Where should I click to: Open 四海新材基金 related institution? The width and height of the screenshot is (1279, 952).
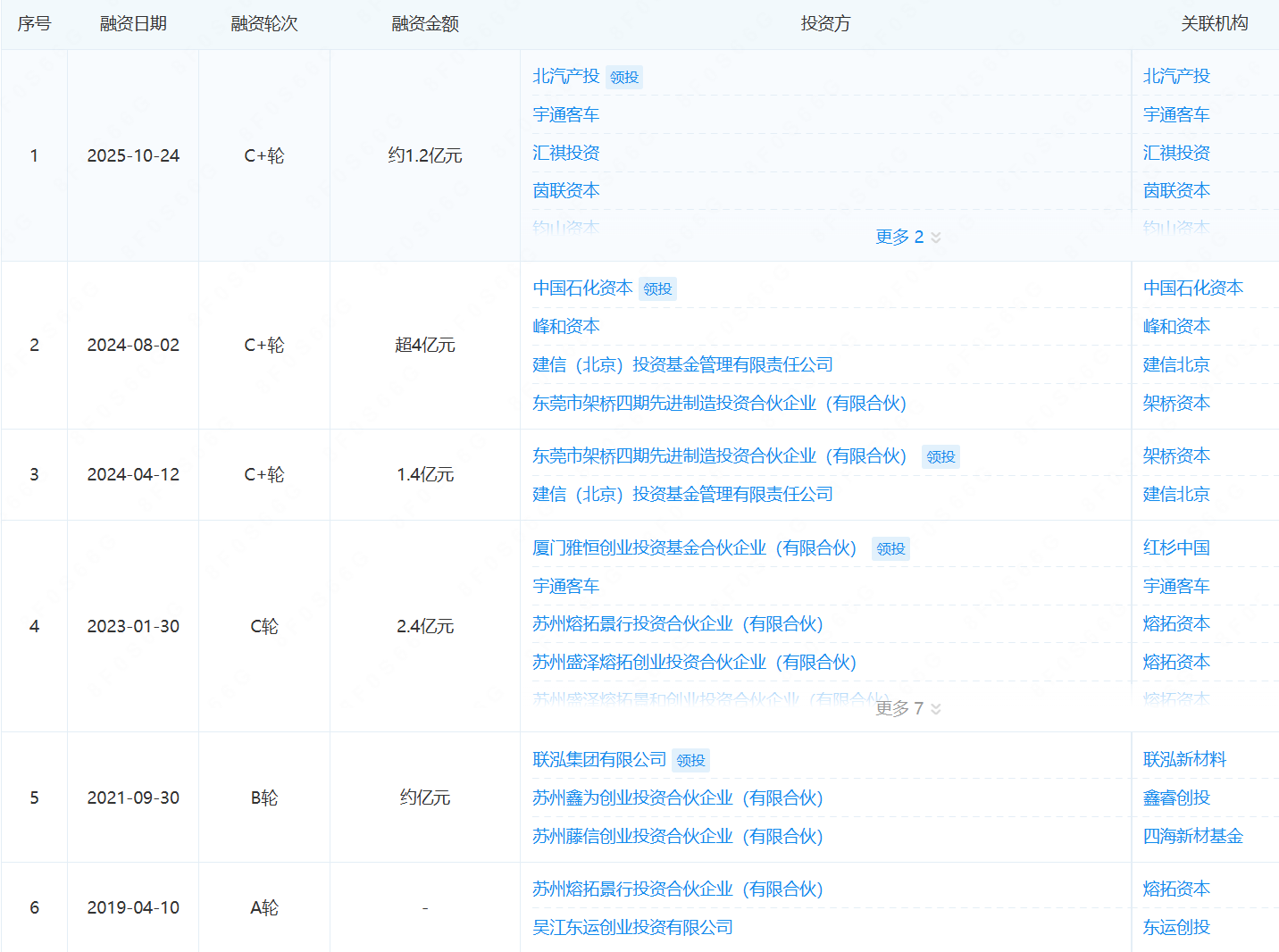pyautogui.click(x=1192, y=837)
